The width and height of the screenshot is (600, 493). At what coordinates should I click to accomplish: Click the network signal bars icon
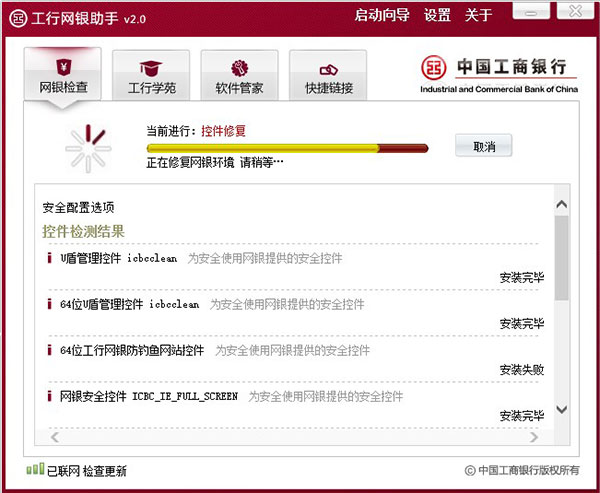coord(35,469)
